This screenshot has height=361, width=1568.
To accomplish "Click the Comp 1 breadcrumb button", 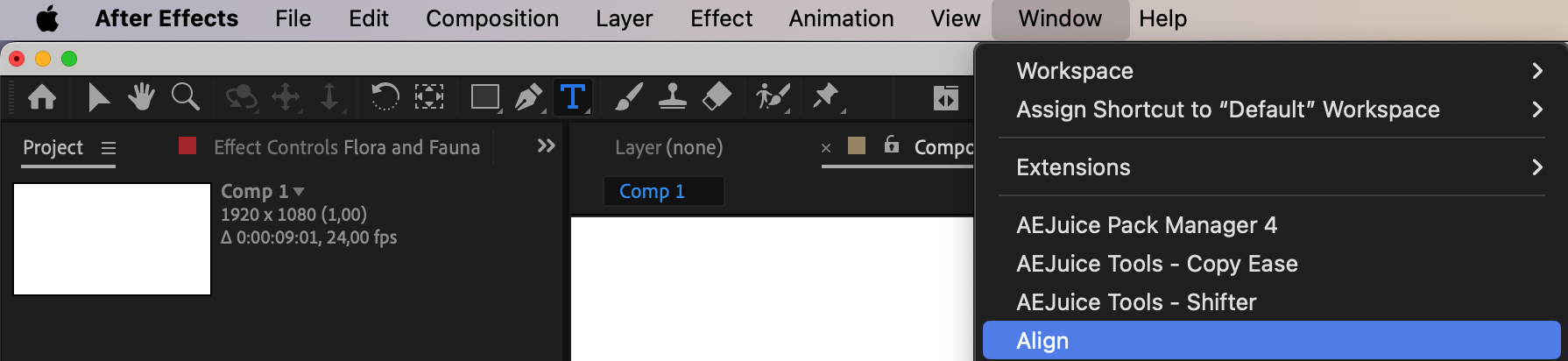I will tap(652, 191).
